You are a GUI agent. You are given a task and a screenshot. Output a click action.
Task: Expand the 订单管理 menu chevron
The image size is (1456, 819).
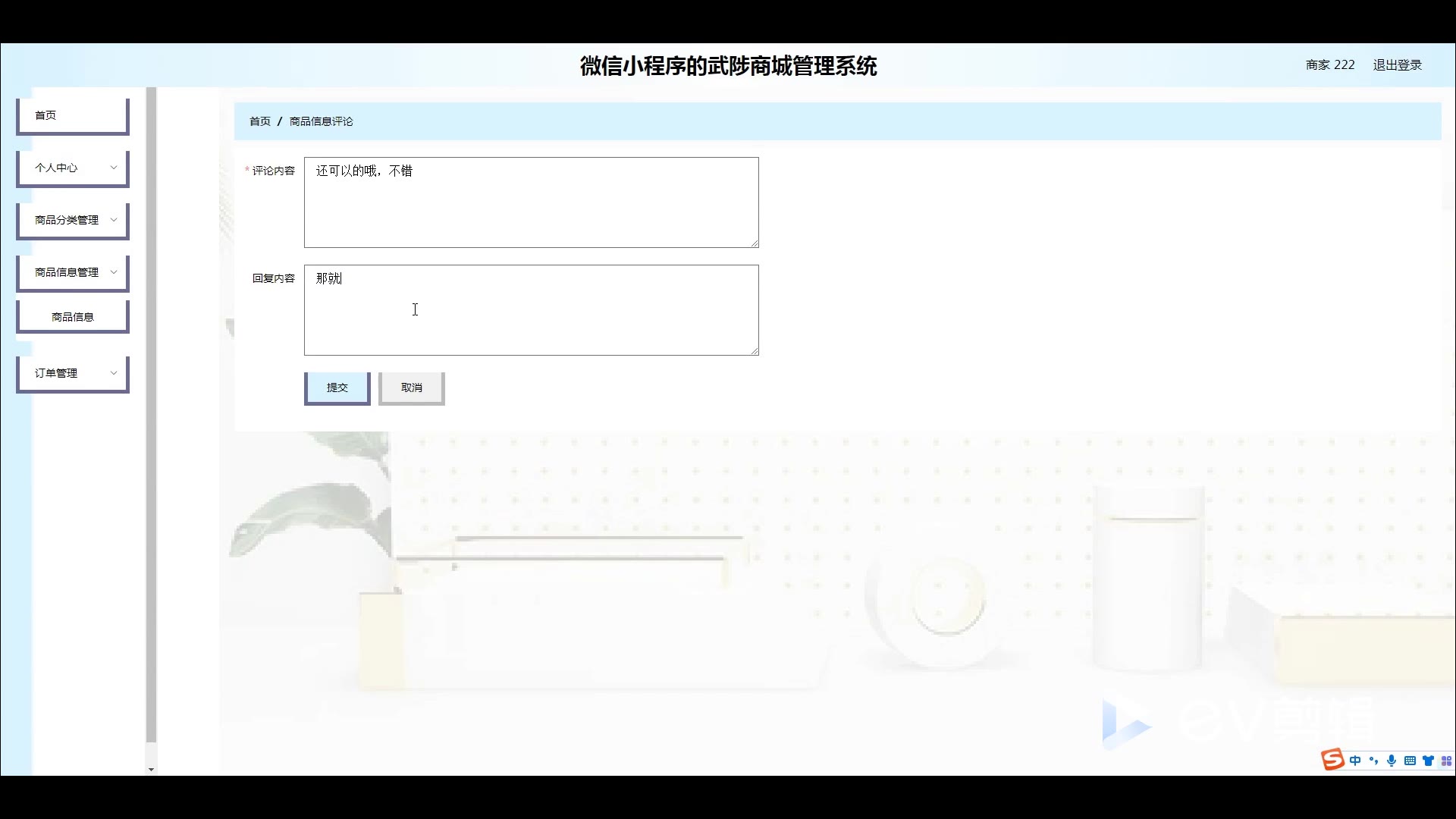(x=114, y=373)
